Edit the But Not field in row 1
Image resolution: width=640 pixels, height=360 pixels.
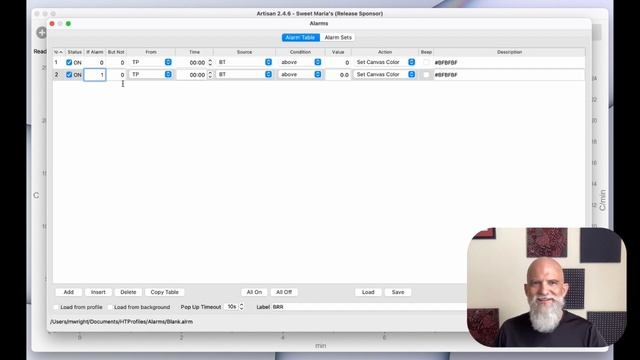[116, 62]
